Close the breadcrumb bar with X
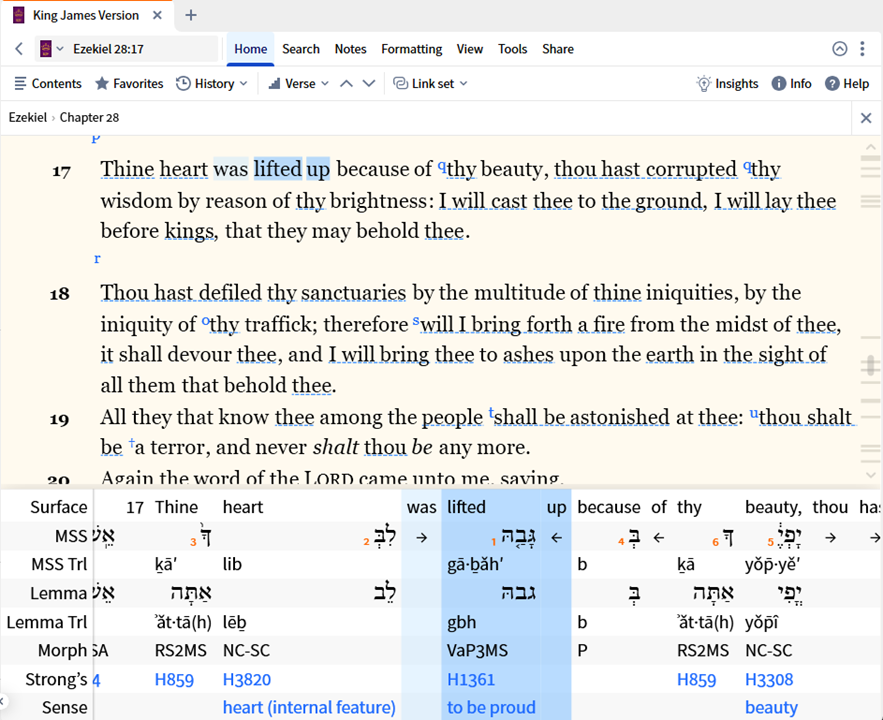 tap(866, 118)
